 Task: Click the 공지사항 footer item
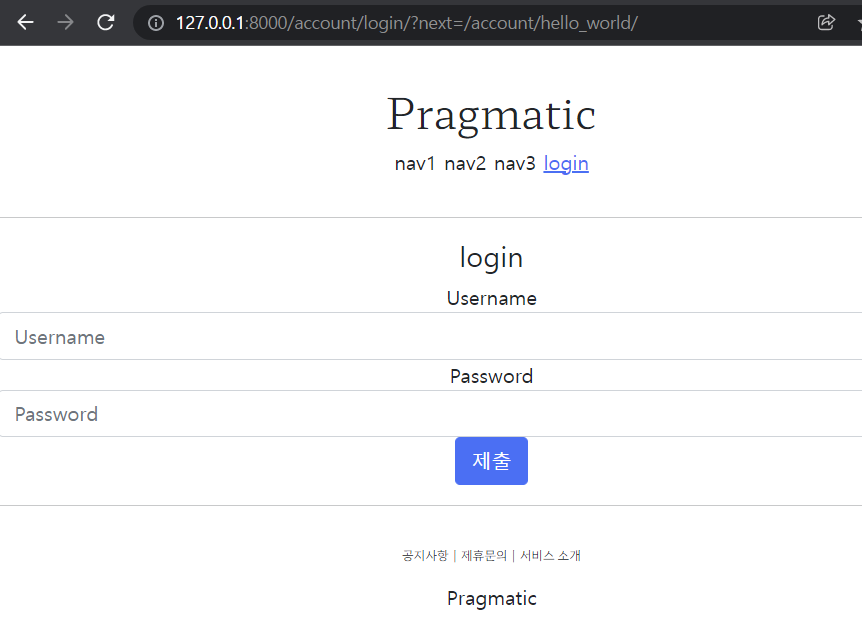coord(425,556)
